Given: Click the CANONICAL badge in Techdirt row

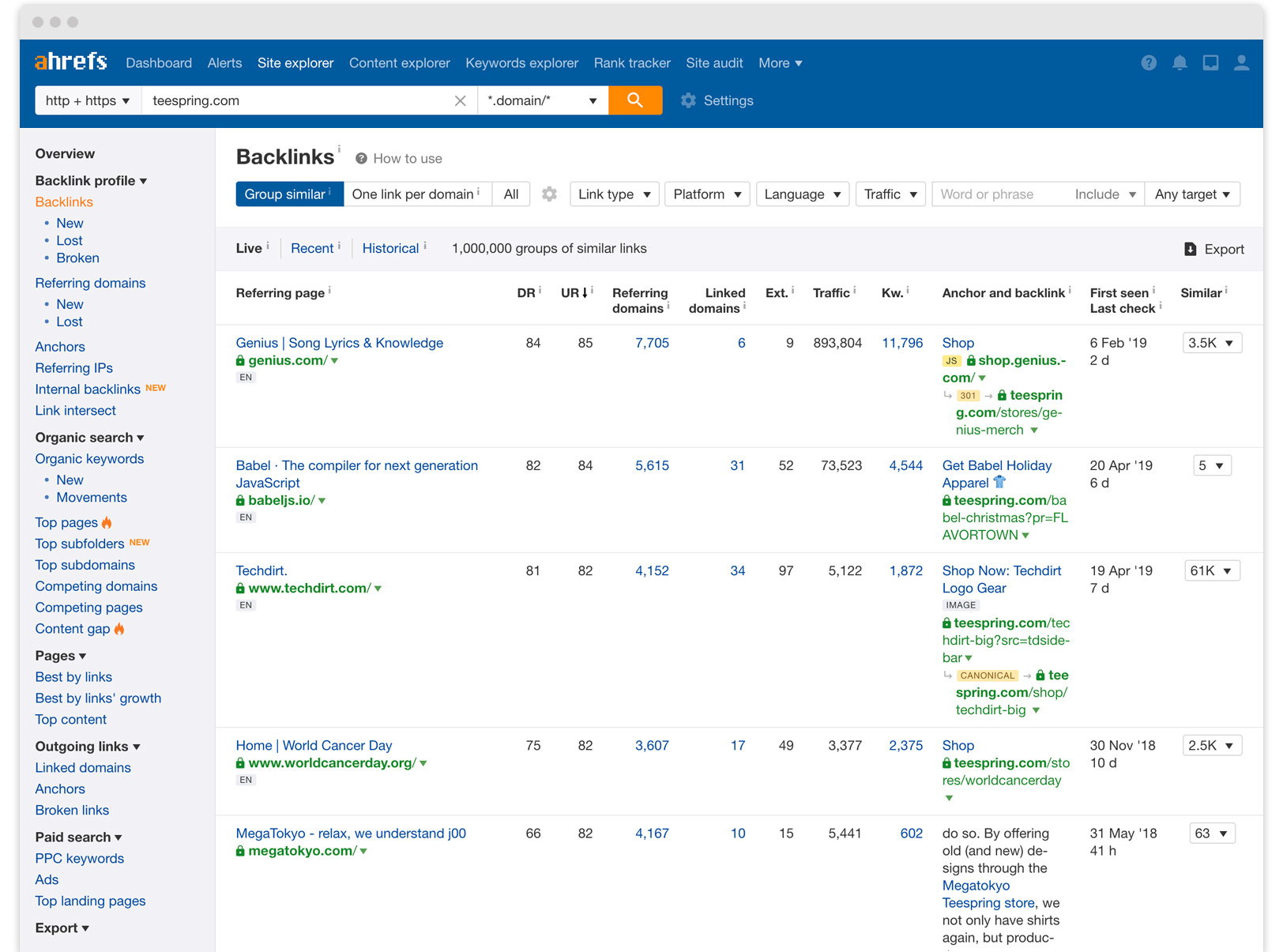Looking at the screenshot, I should [x=988, y=675].
